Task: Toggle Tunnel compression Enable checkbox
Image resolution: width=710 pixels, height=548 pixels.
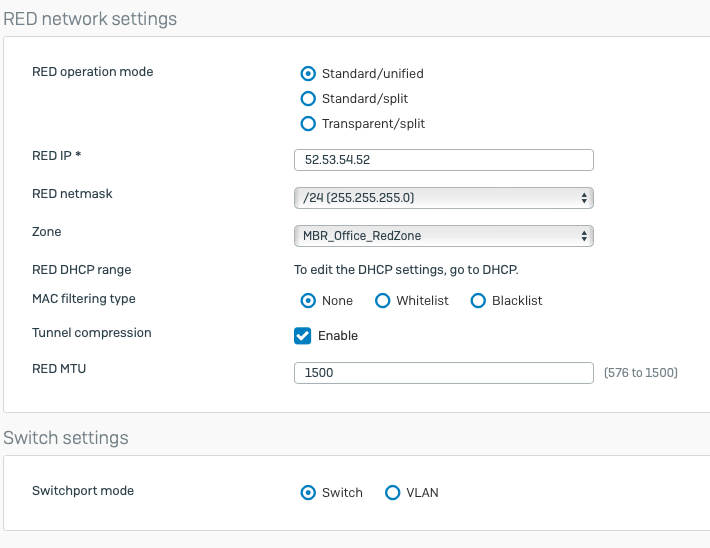Action: click(302, 336)
